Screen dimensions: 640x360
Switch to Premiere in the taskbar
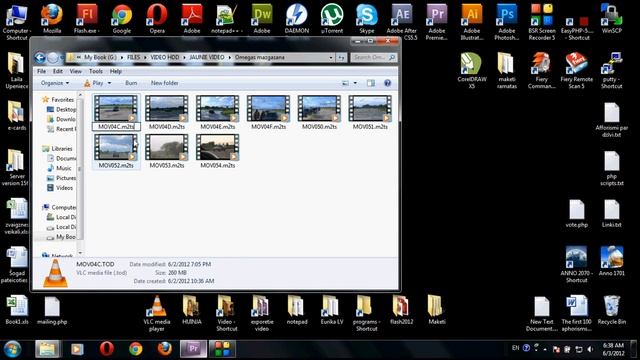[193, 349]
